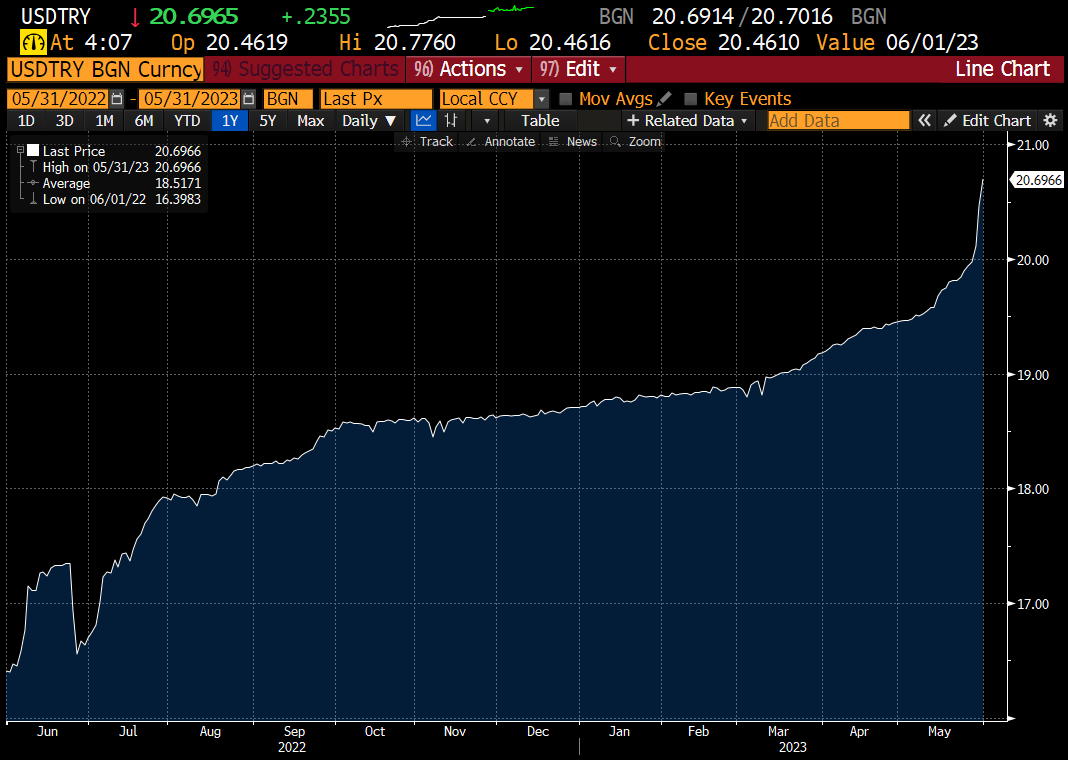
Task: Open the start date calendar picker
Action: [x=115, y=99]
